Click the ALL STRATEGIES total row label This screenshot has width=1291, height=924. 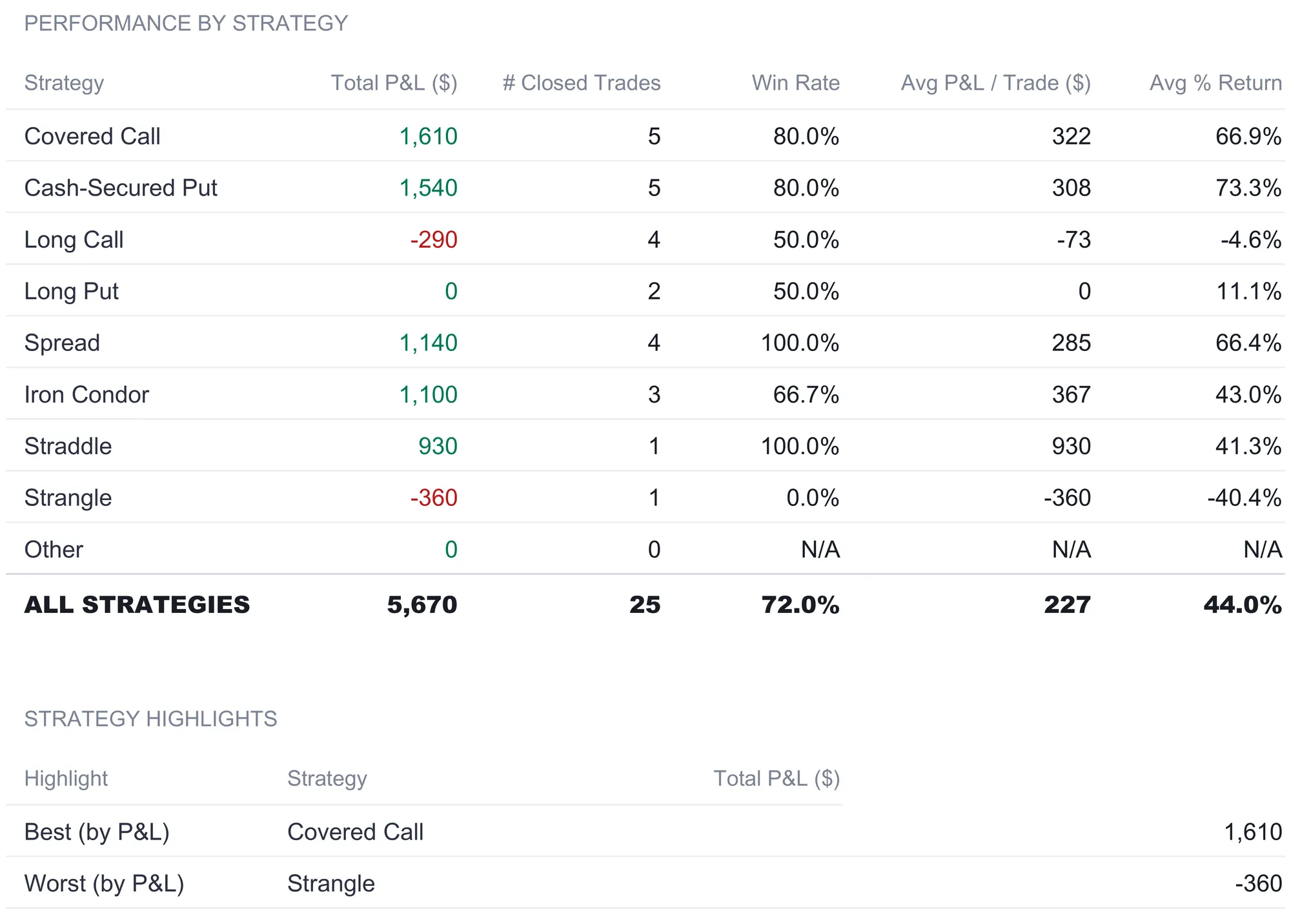click(137, 605)
